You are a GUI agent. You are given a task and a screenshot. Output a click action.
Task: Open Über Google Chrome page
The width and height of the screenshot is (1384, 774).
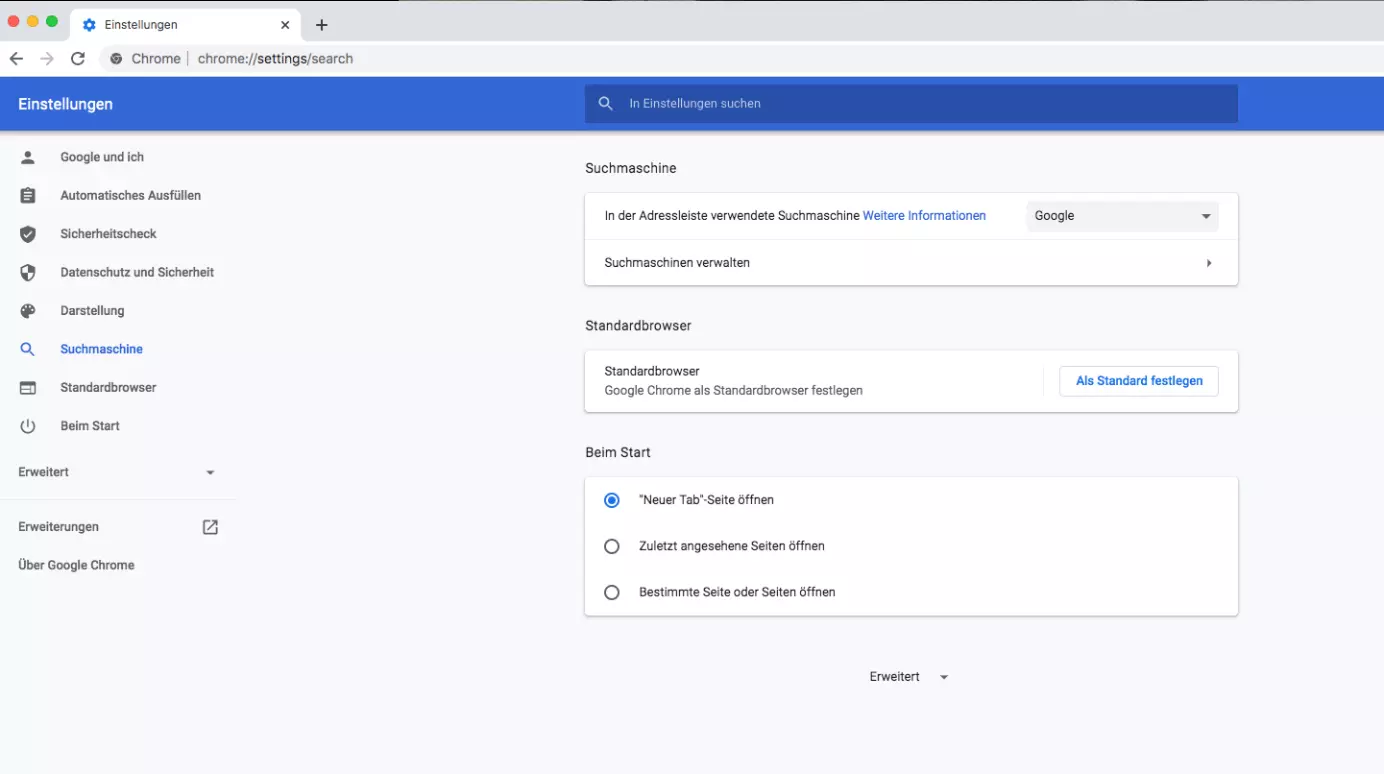pos(76,565)
